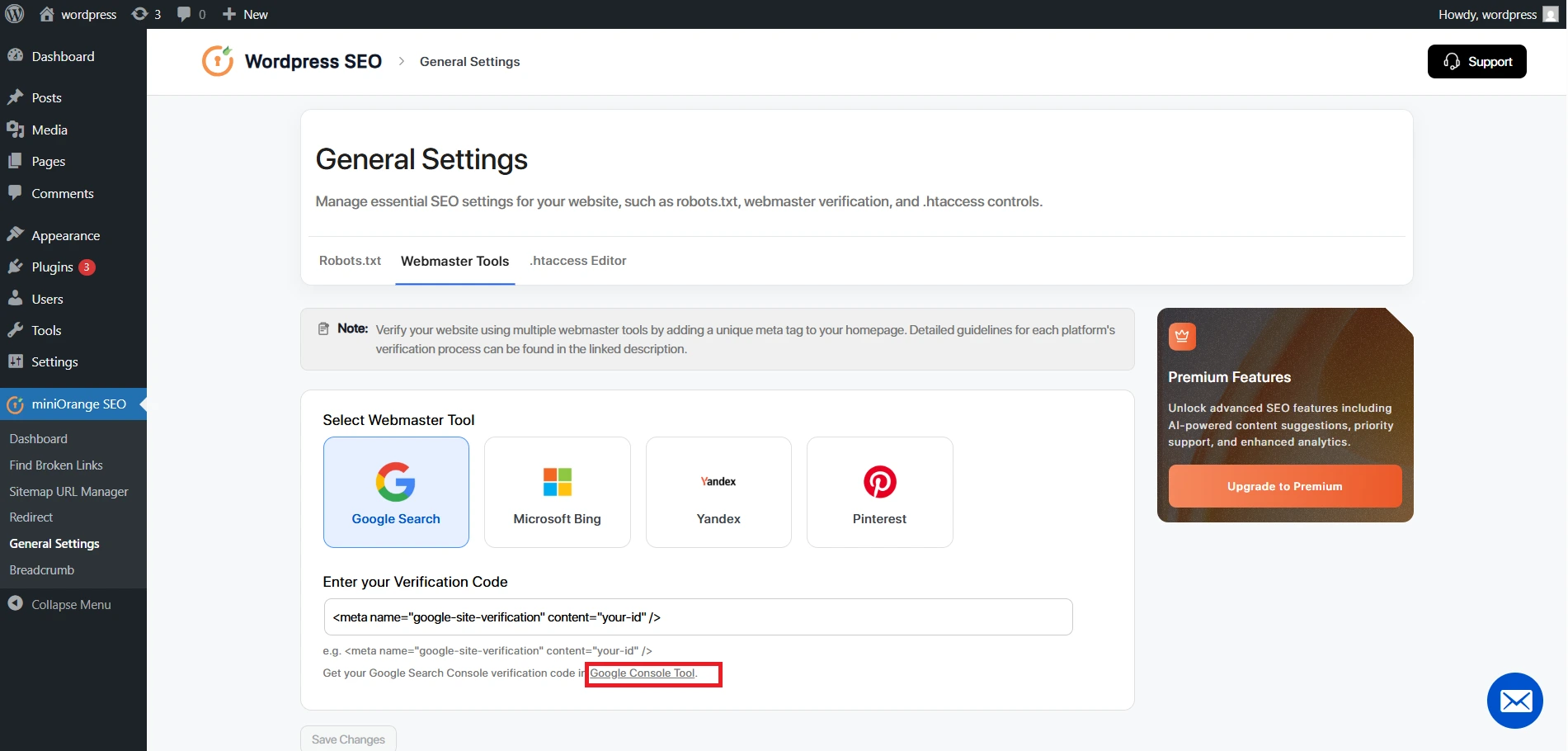
Task: Switch to the Robots.txt tab
Action: 350,260
